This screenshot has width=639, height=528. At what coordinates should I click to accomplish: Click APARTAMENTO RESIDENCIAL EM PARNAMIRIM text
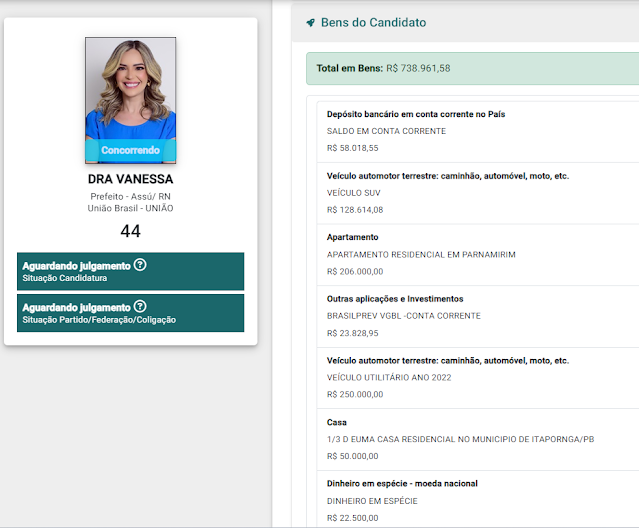421,255
